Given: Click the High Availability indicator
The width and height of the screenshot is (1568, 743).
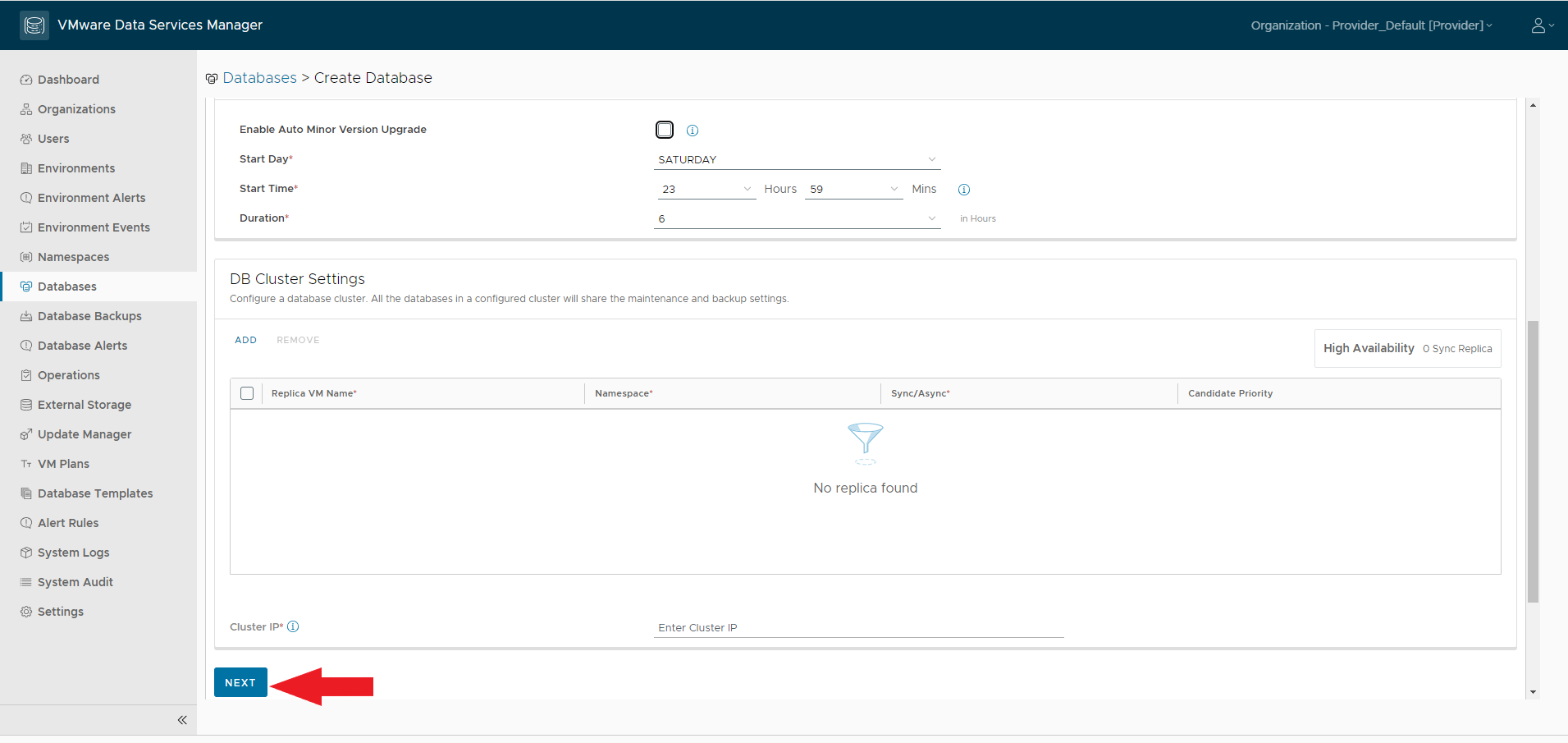Looking at the screenshot, I should pyautogui.click(x=1407, y=348).
